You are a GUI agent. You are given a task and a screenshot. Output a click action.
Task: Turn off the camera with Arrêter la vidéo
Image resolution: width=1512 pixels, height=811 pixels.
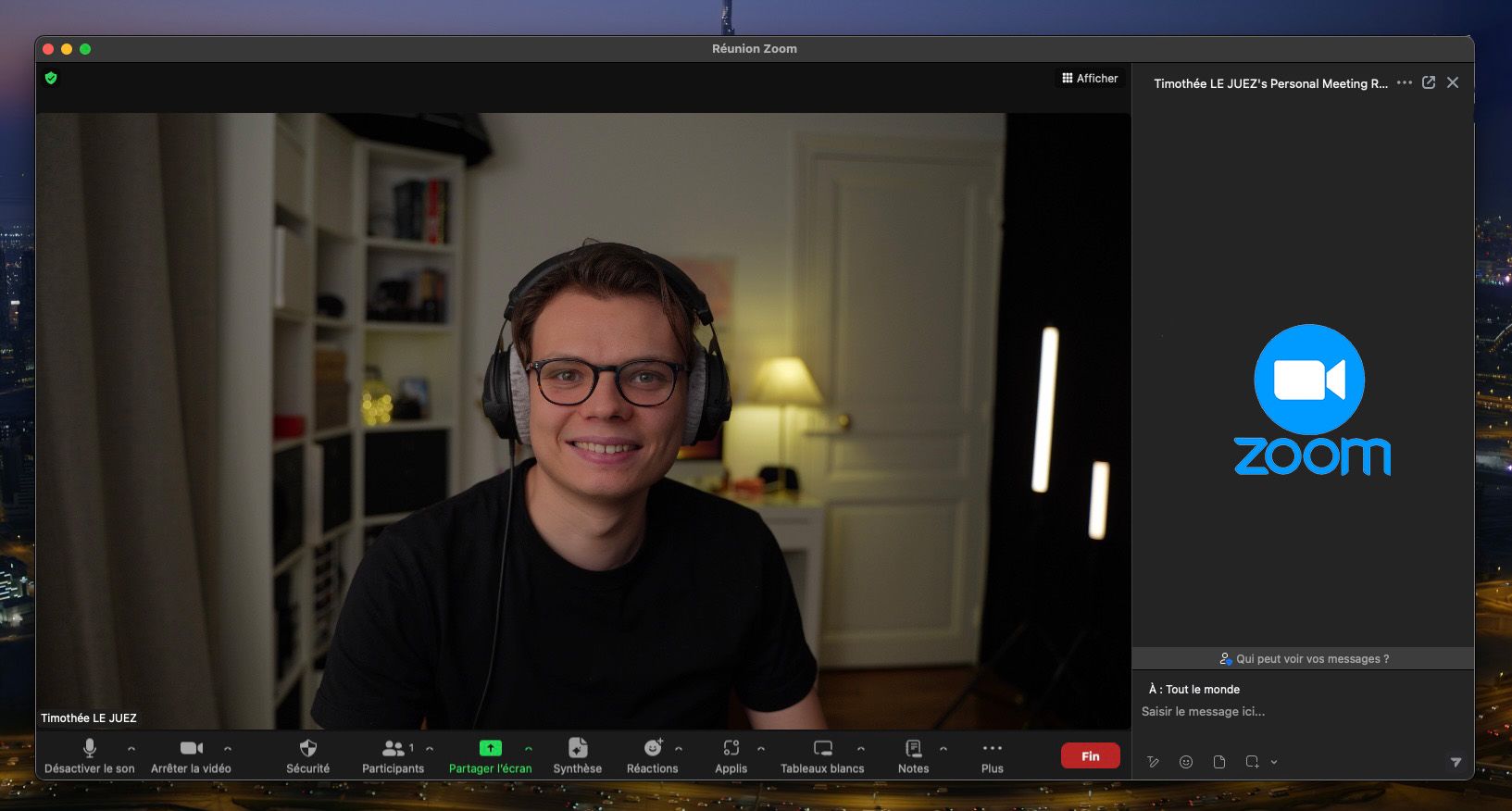pyautogui.click(x=191, y=755)
